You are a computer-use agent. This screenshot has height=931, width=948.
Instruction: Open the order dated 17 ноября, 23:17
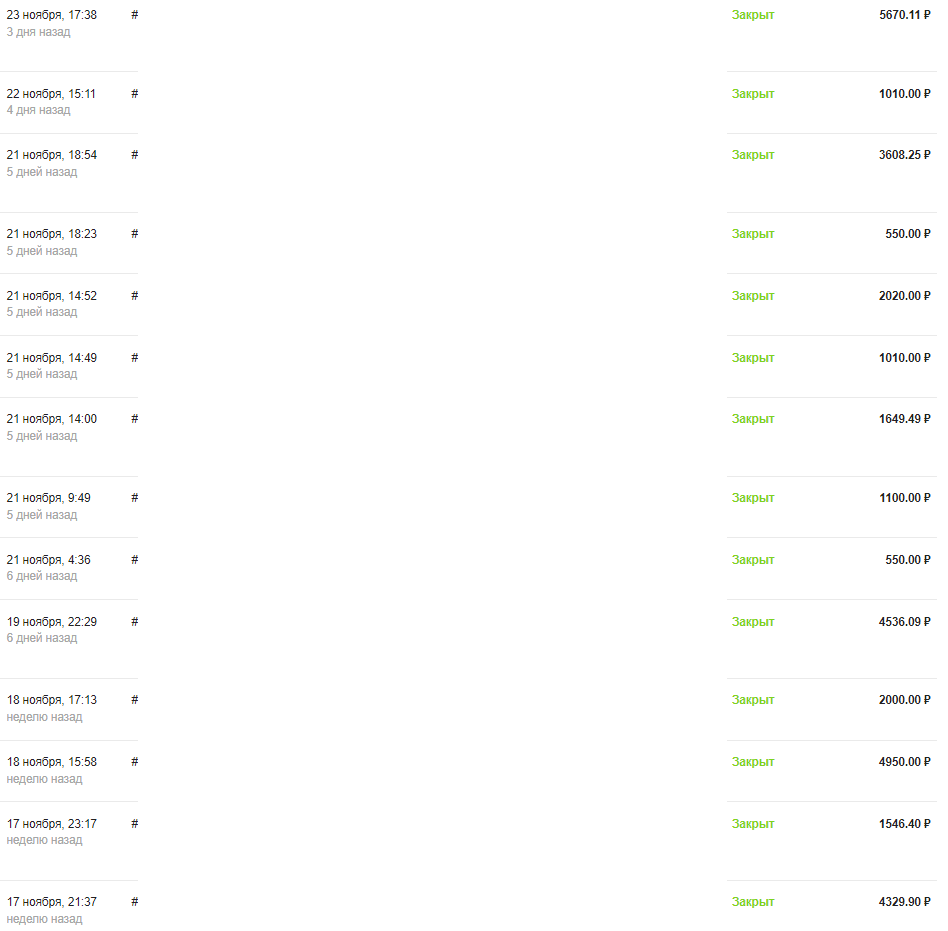51,824
